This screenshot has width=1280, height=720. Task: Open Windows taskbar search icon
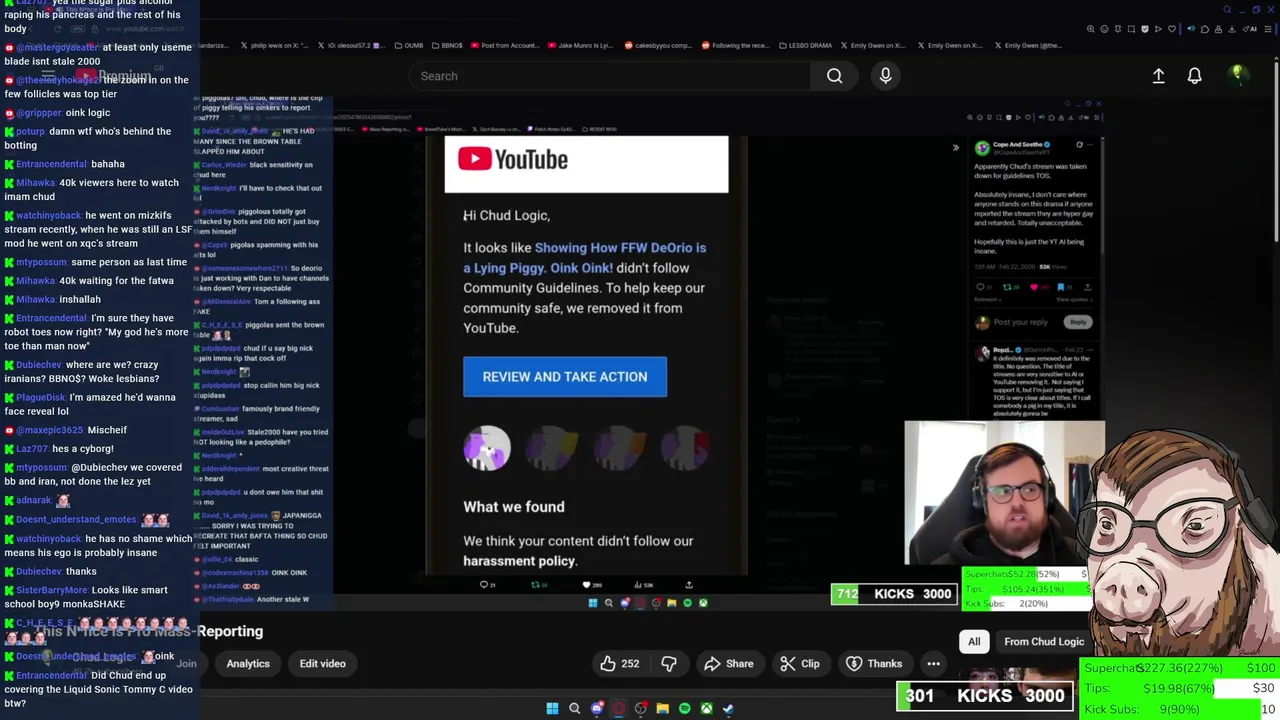point(574,708)
